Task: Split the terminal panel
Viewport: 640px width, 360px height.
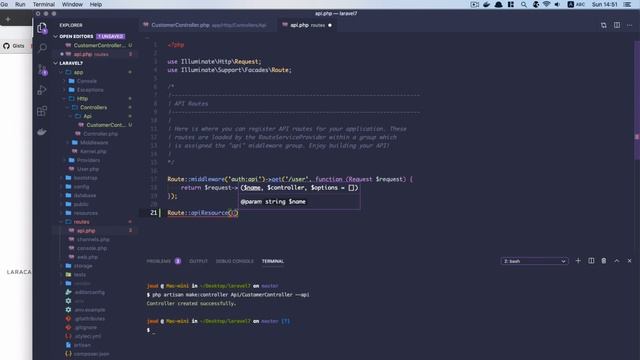Action: [591, 261]
